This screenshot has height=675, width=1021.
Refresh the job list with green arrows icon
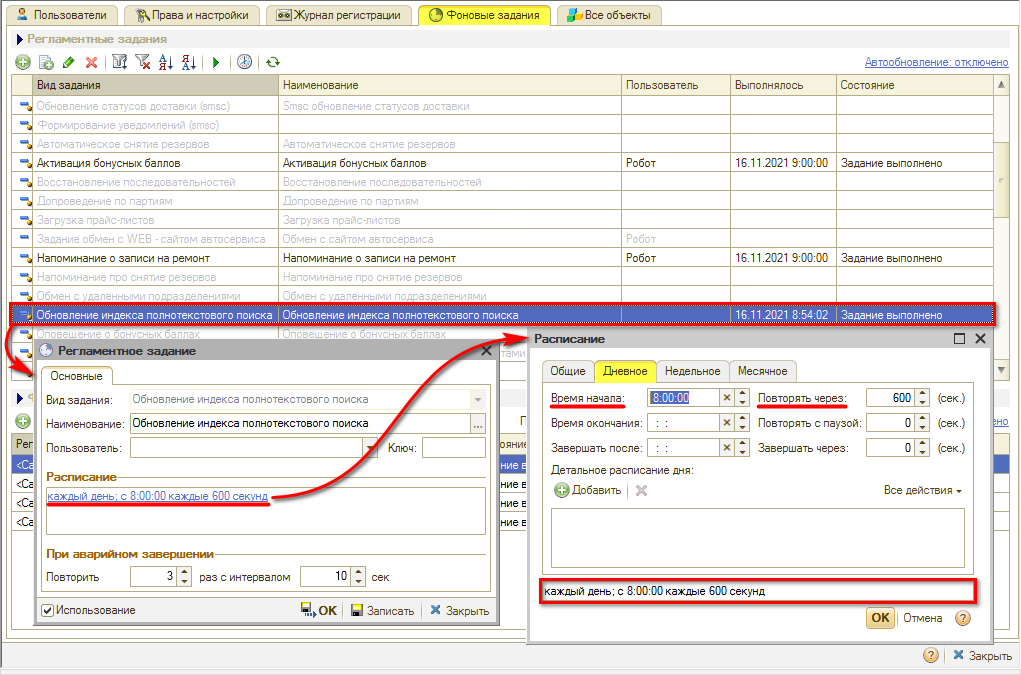(x=272, y=63)
